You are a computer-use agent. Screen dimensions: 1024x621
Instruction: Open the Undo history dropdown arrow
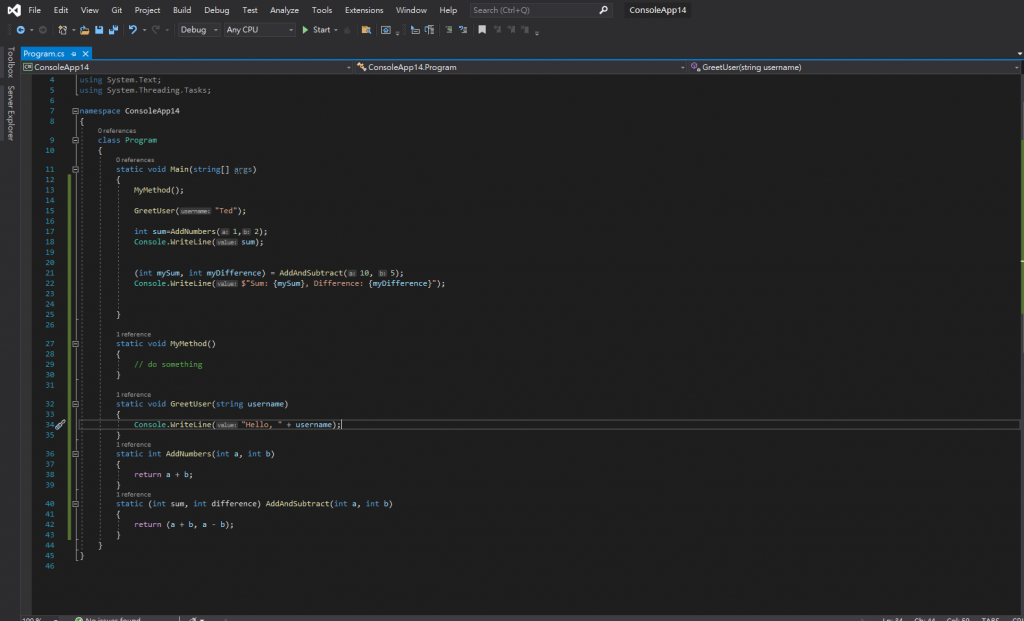pos(144,30)
